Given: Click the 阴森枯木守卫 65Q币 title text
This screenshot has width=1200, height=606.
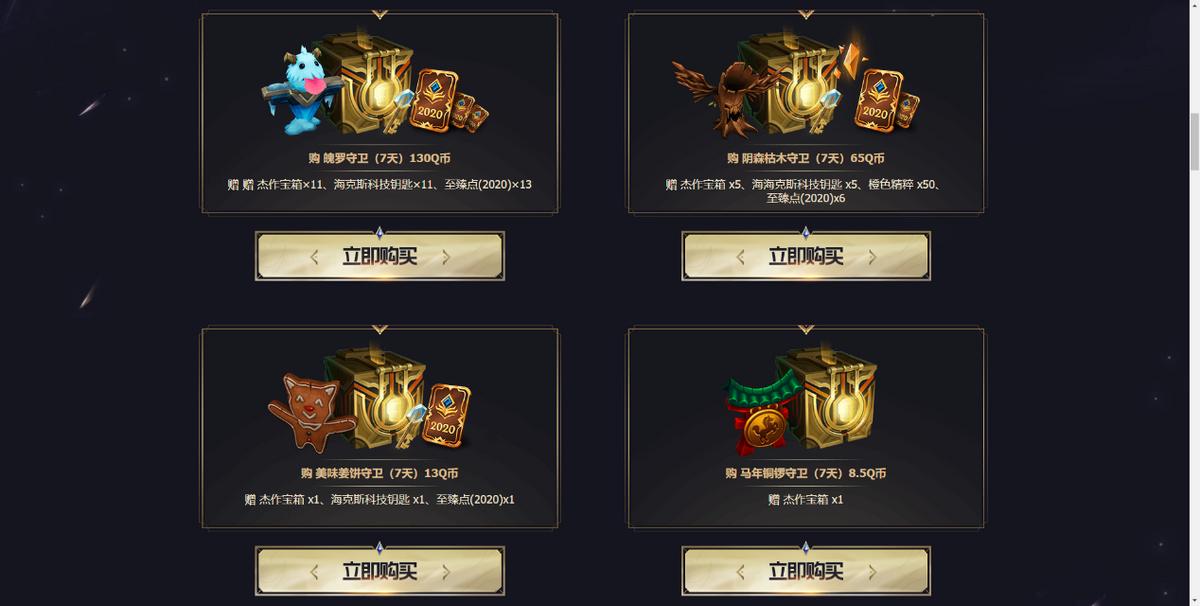Looking at the screenshot, I should pos(806,158).
